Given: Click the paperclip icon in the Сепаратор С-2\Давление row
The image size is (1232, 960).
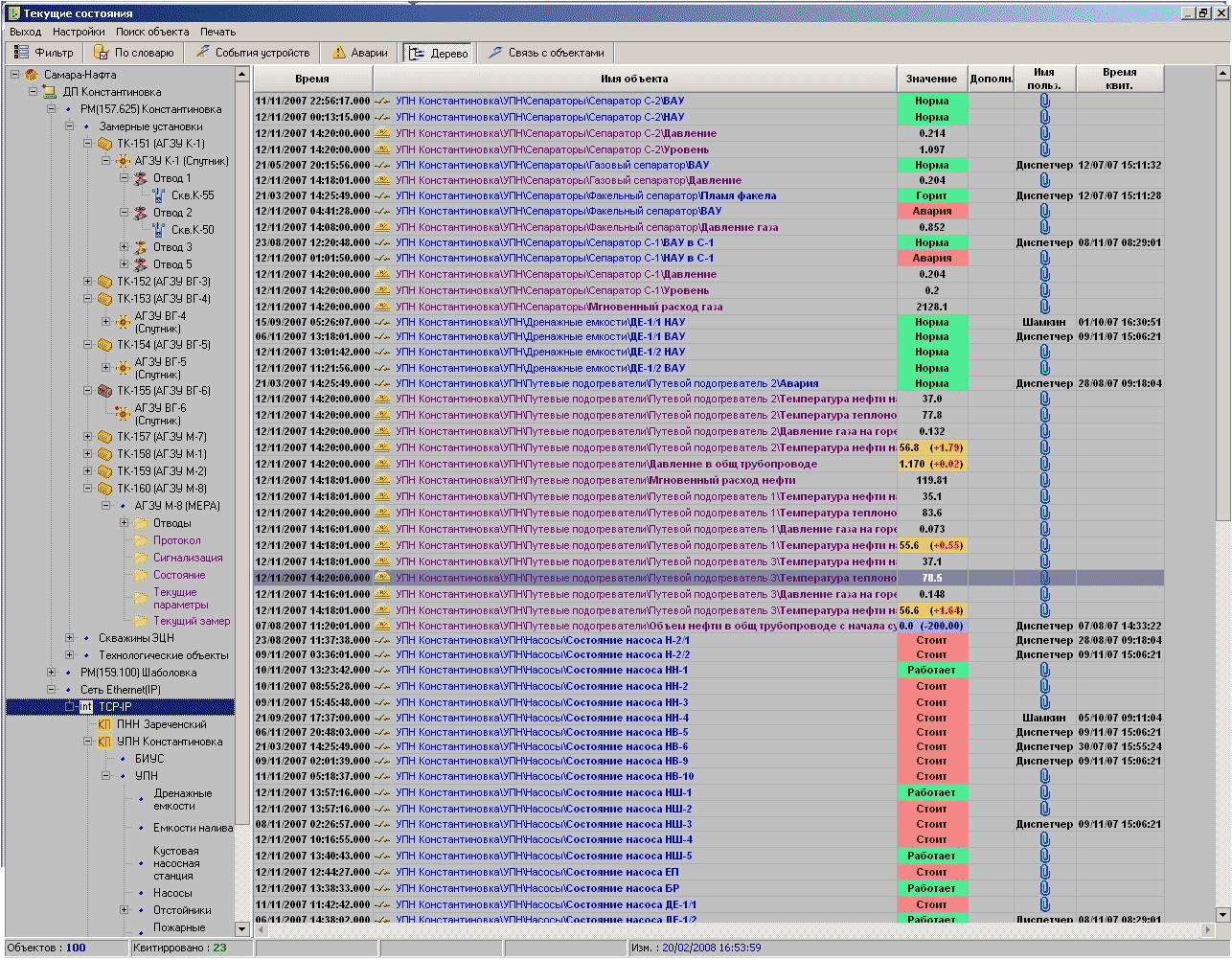Looking at the screenshot, I should [x=1044, y=133].
